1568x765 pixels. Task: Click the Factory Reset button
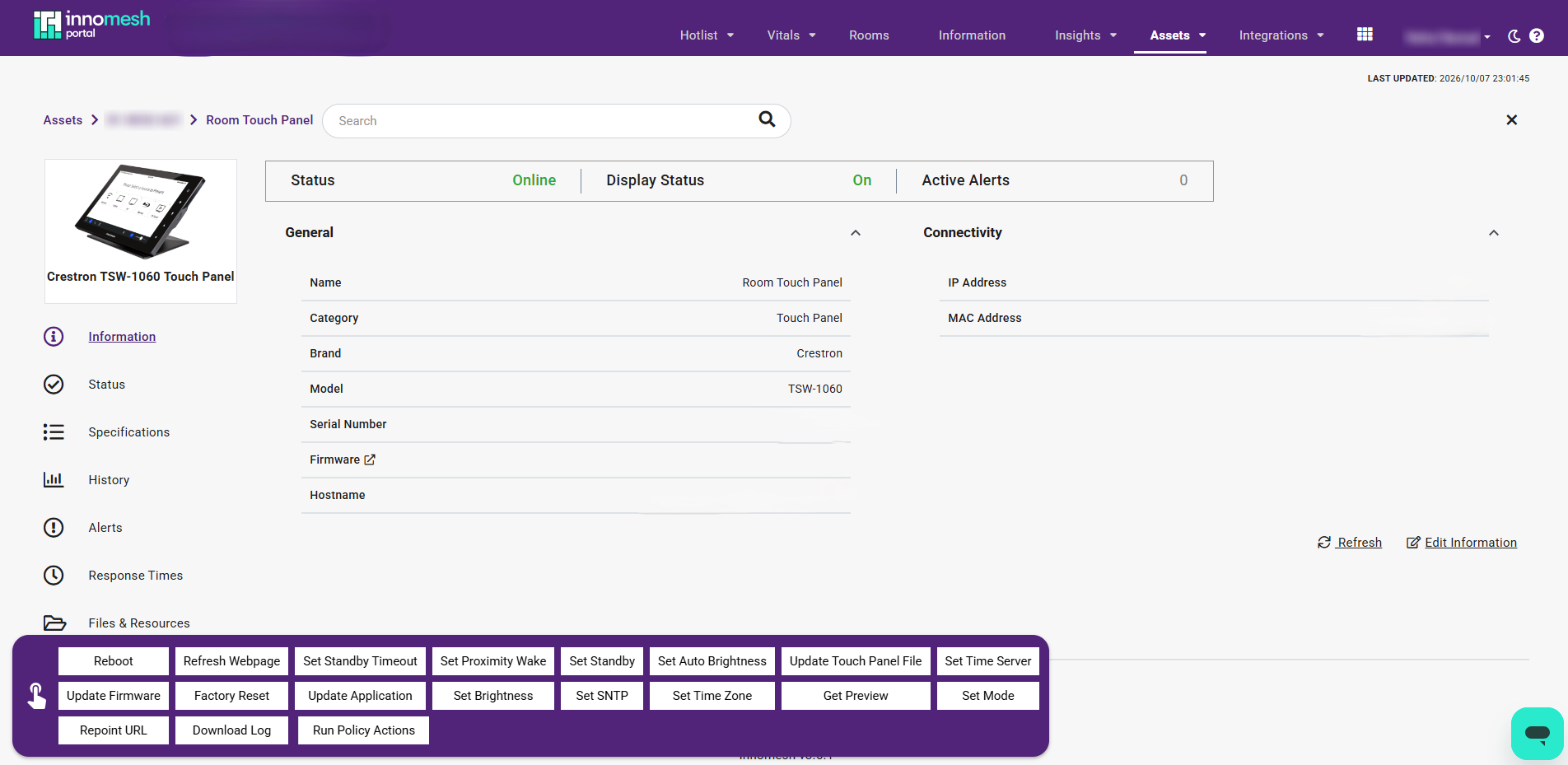[231, 696]
